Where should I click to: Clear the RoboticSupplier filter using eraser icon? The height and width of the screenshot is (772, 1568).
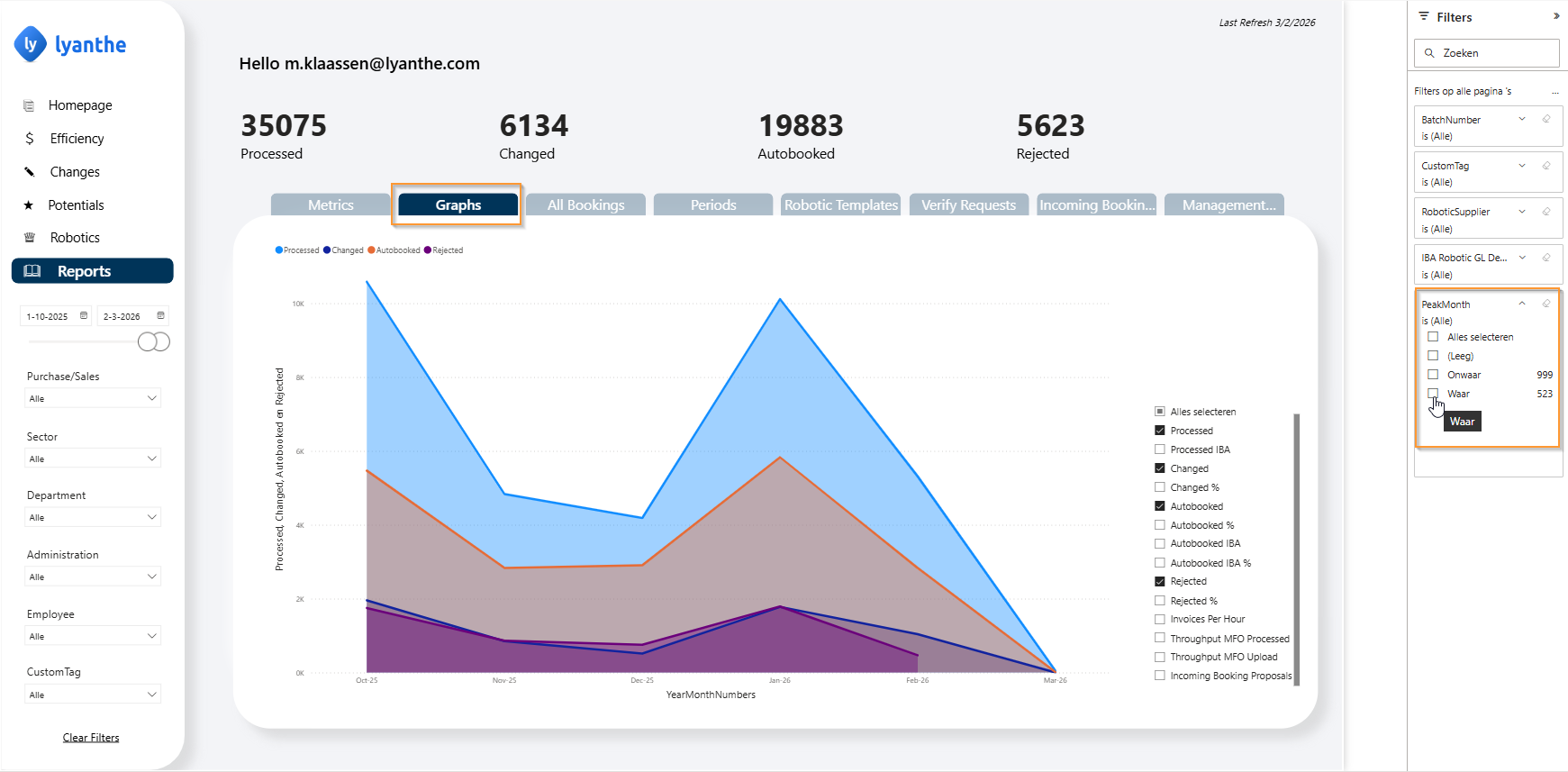(1546, 212)
